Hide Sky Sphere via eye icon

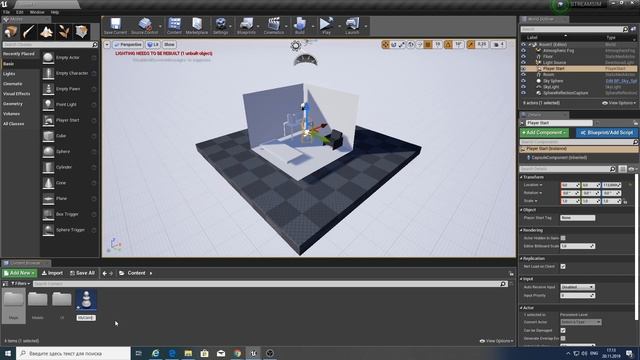(x=523, y=81)
